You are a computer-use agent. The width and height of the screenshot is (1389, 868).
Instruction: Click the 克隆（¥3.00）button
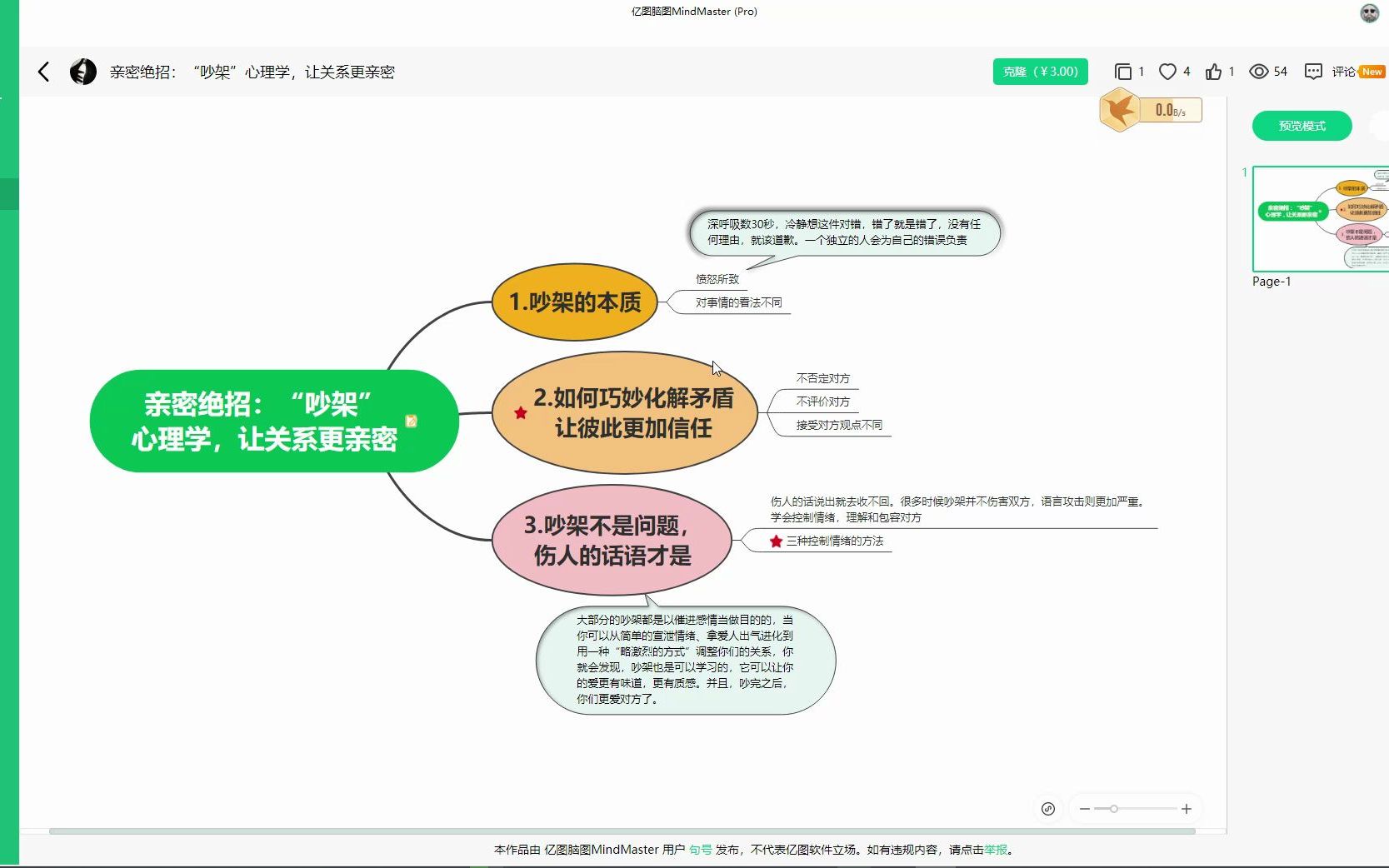tap(1040, 72)
